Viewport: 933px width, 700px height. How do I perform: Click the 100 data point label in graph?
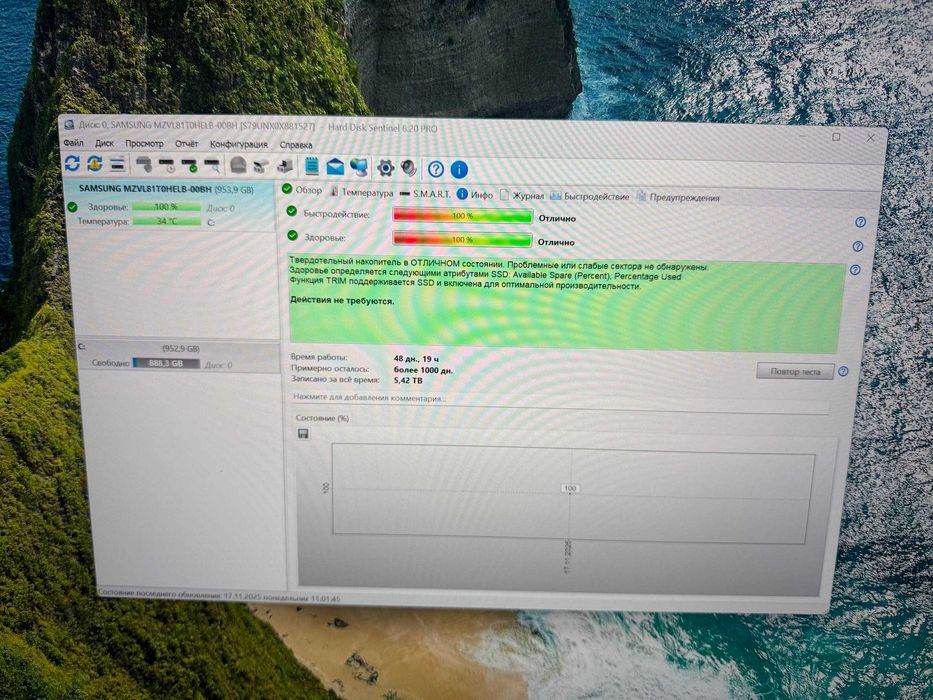click(570, 489)
